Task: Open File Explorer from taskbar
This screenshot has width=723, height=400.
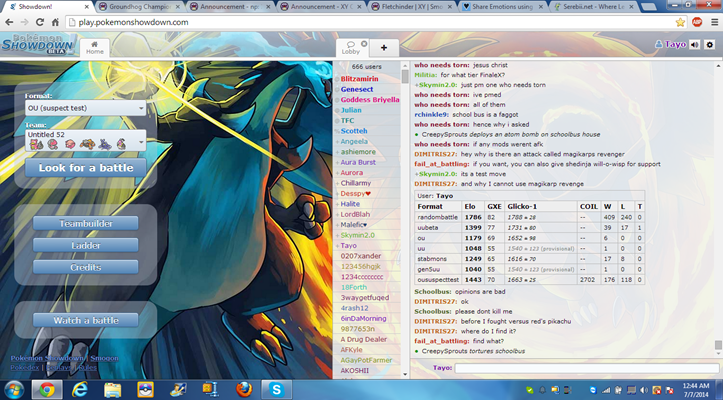Action: [113, 390]
